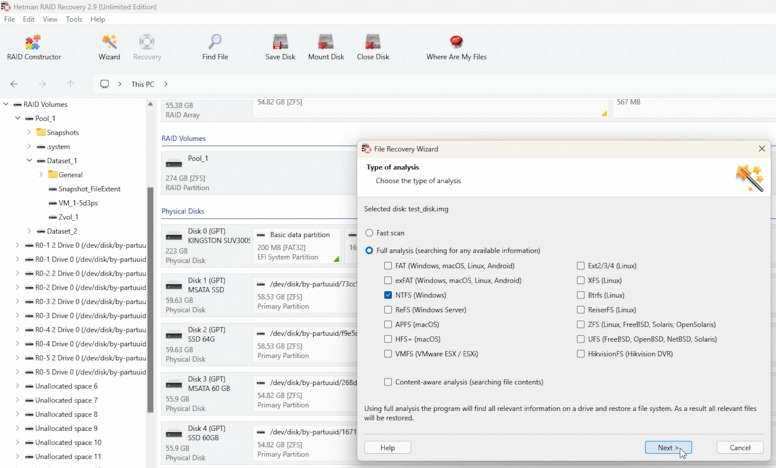This screenshot has height=468, width=776.
Task: Open the Find File search tool
Action: [215, 47]
